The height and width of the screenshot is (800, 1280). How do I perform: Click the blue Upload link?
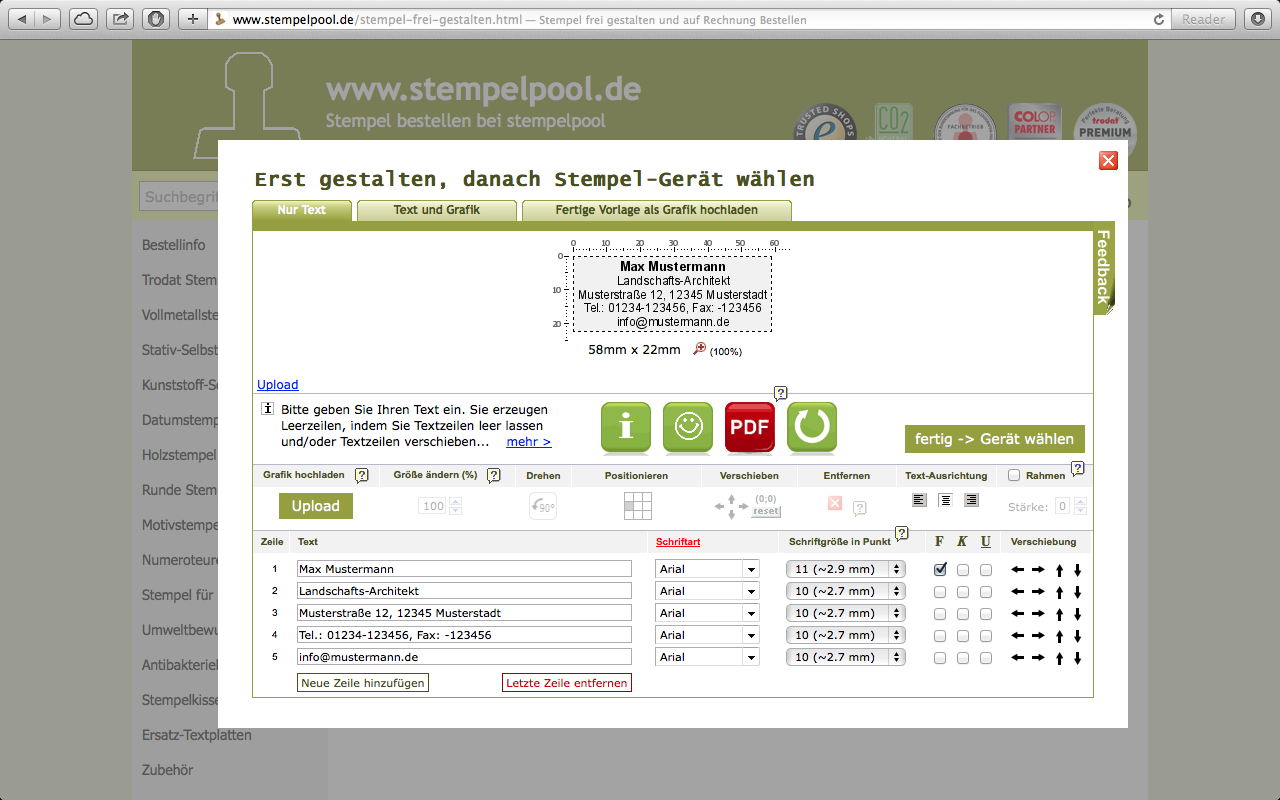(278, 385)
